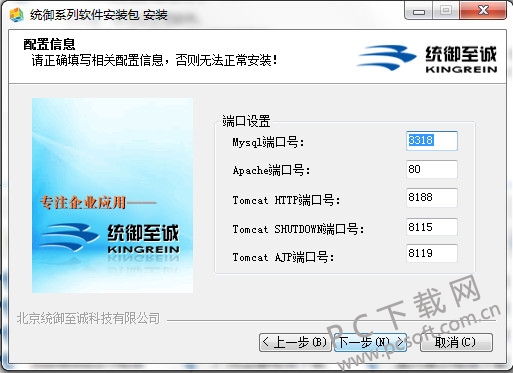Click the Mysql端口号 label

pos(268,142)
